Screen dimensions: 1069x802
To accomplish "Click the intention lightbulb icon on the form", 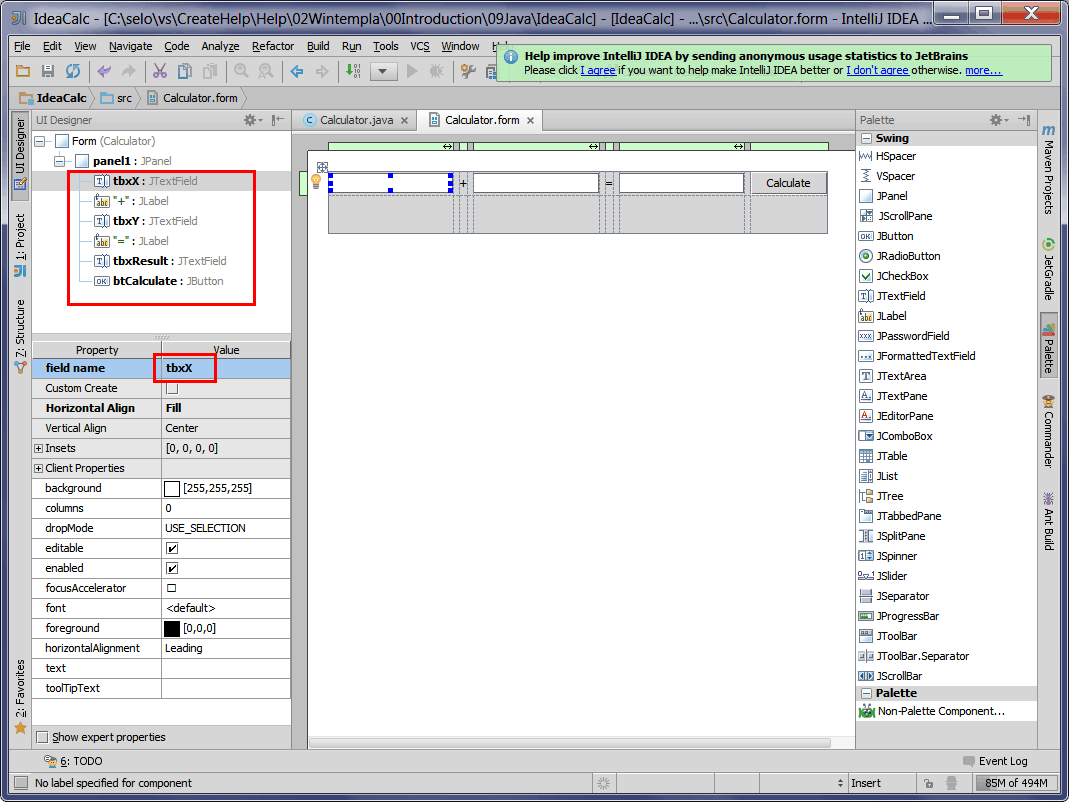I will point(316,181).
